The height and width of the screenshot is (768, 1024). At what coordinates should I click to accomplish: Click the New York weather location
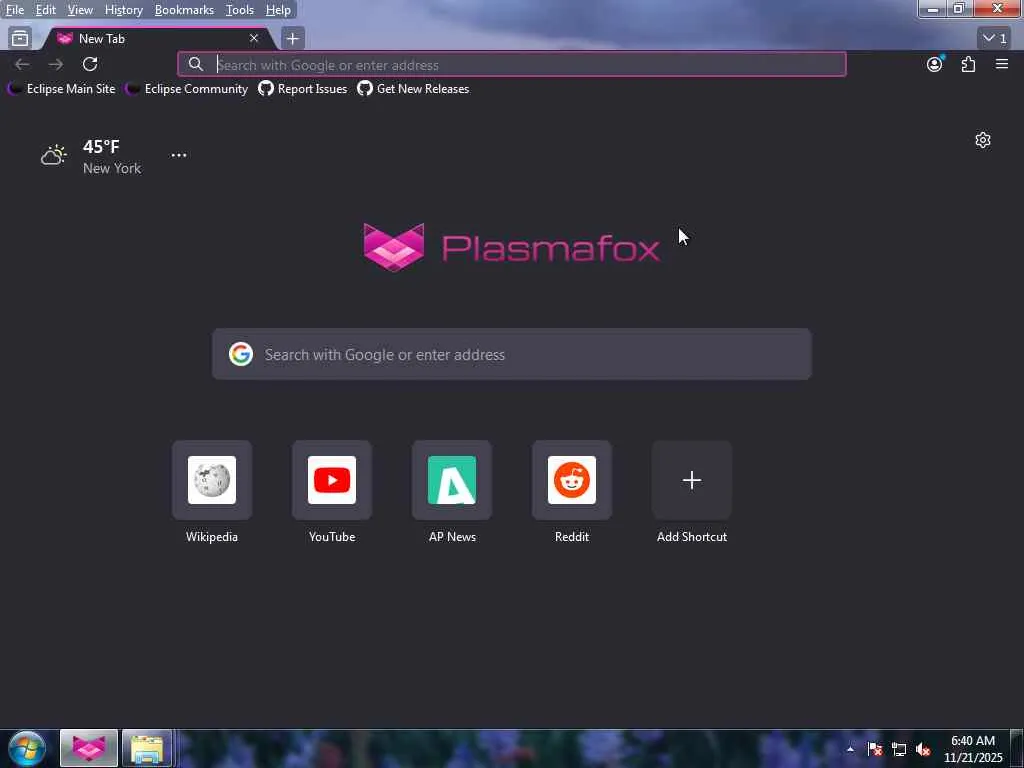pyautogui.click(x=112, y=168)
